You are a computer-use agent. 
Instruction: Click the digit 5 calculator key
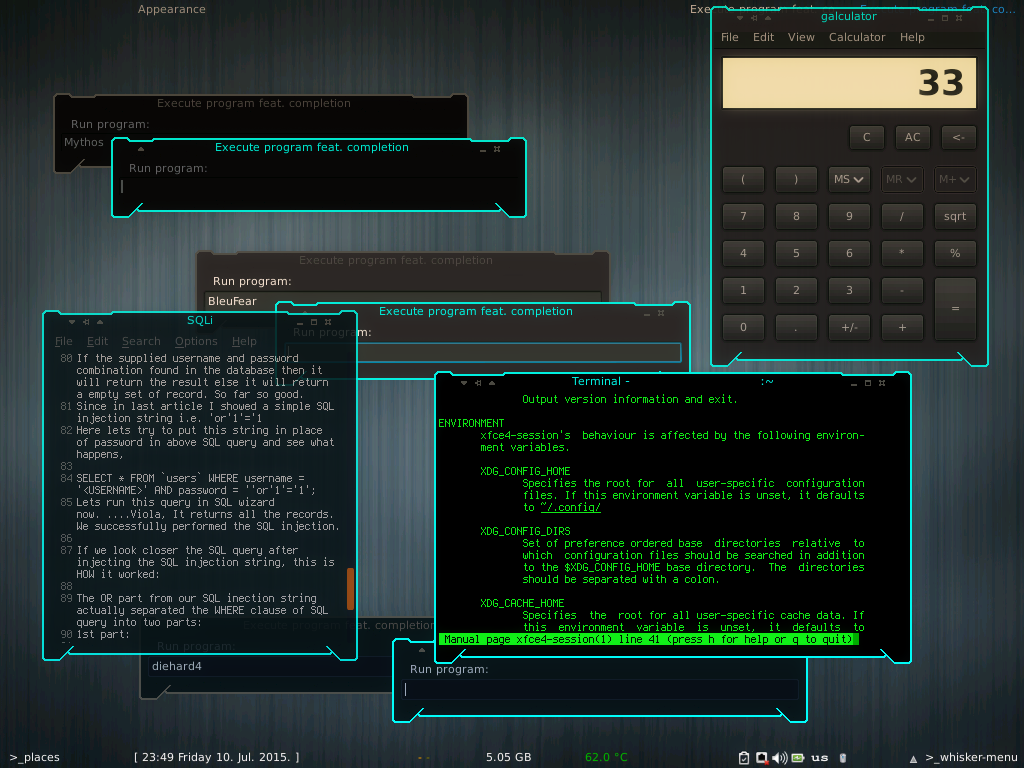click(x=796, y=253)
